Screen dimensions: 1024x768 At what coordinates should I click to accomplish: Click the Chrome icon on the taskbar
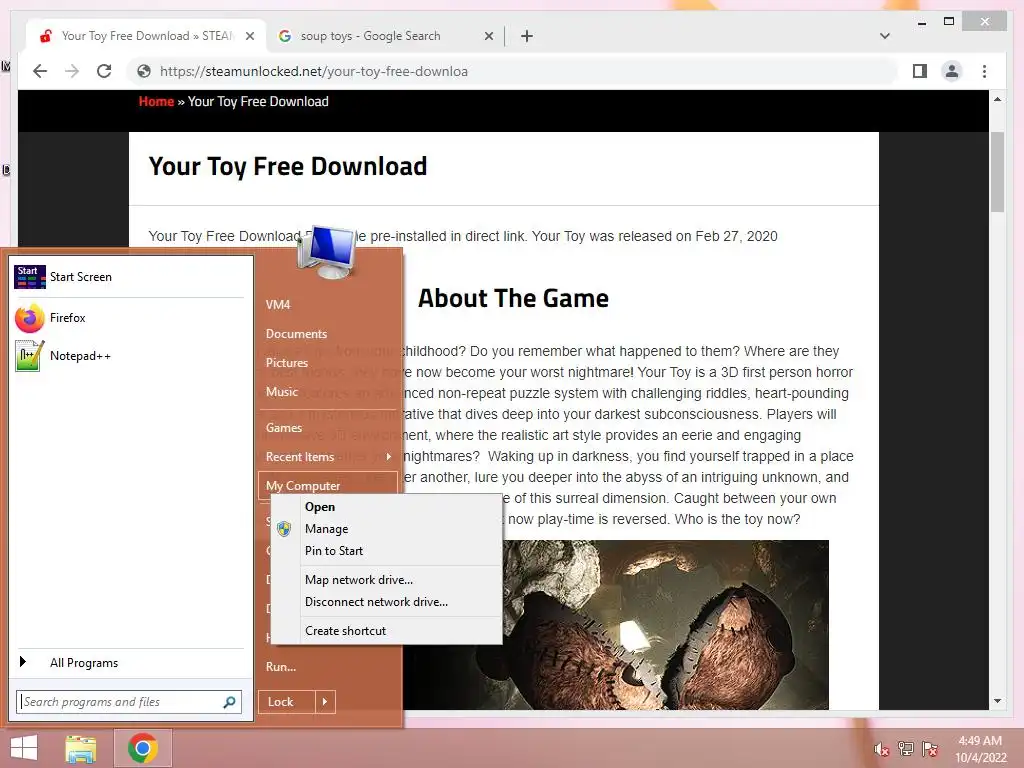point(143,748)
